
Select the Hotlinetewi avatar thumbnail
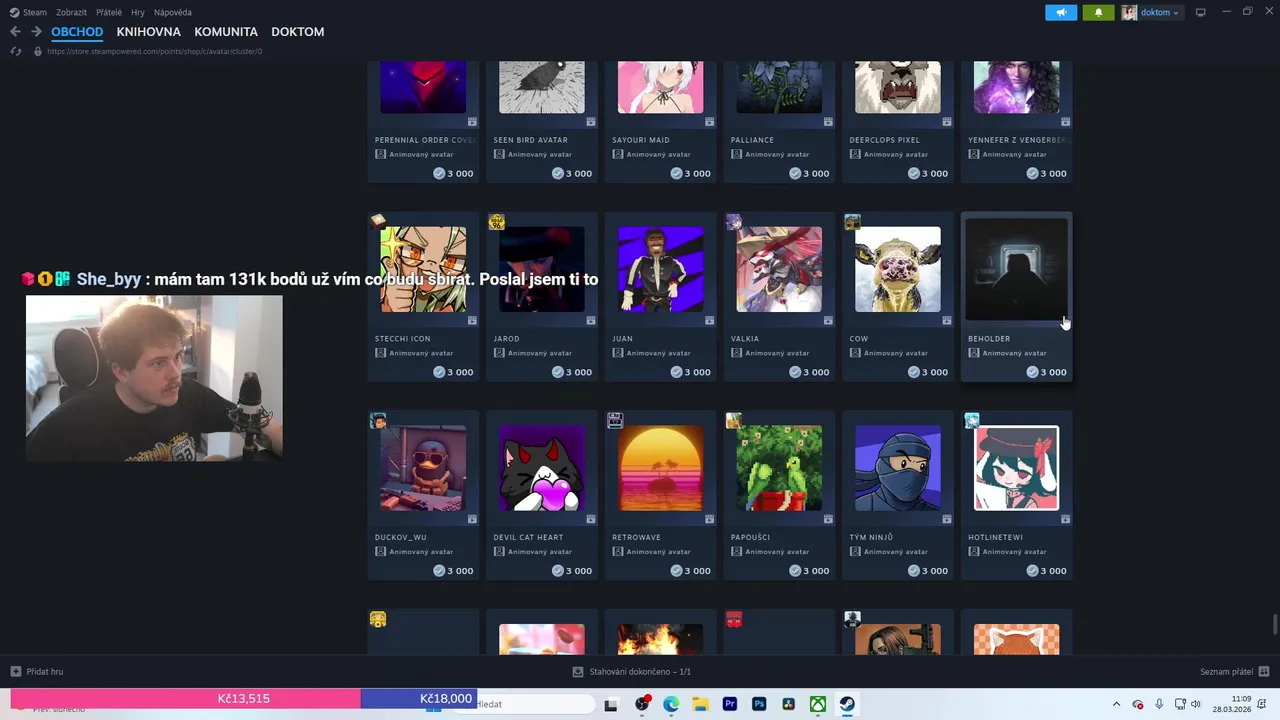tap(1016, 468)
